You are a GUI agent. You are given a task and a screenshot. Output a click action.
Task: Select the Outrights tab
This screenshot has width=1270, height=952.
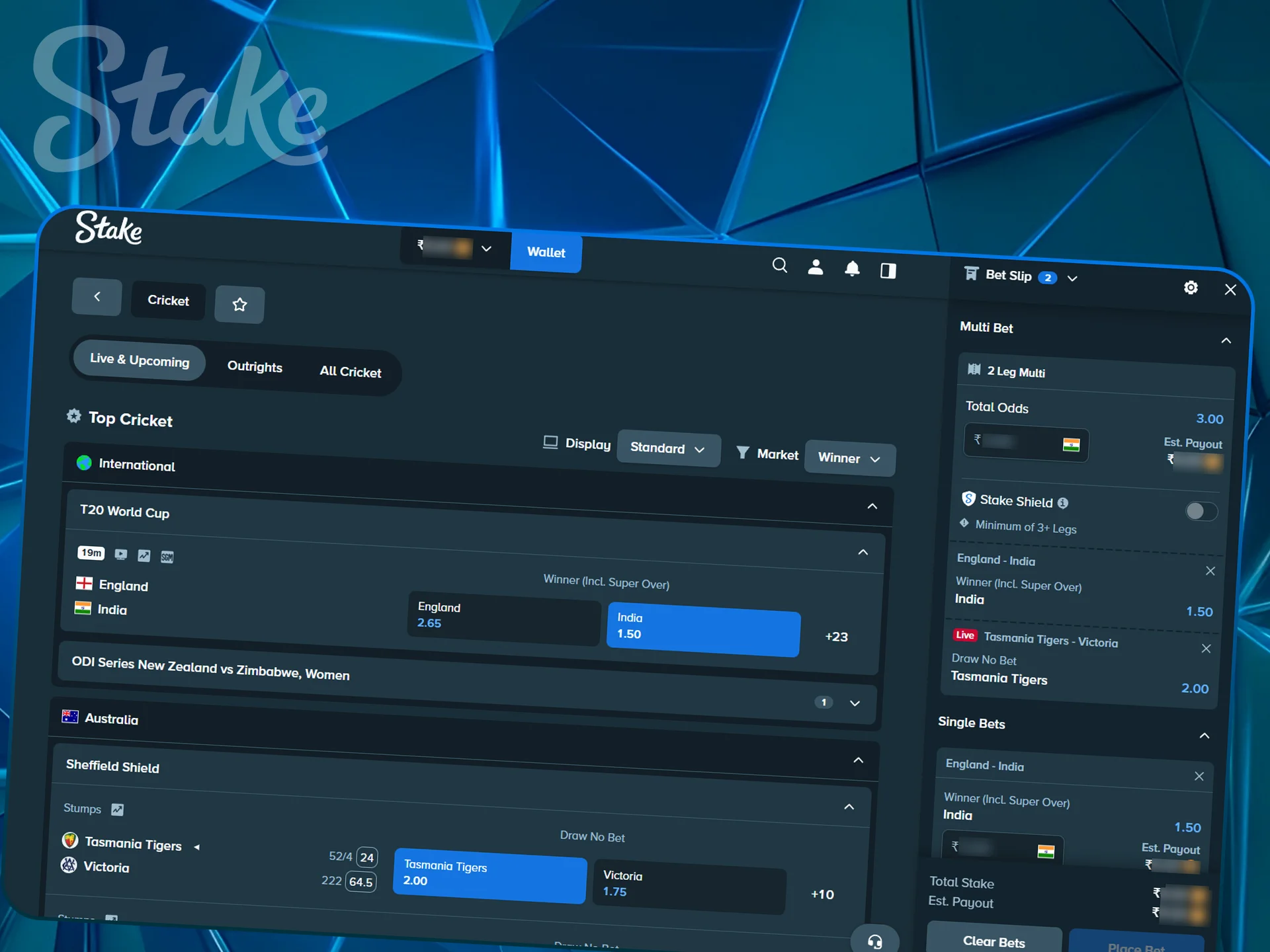pyautogui.click(x=255, y=366)
